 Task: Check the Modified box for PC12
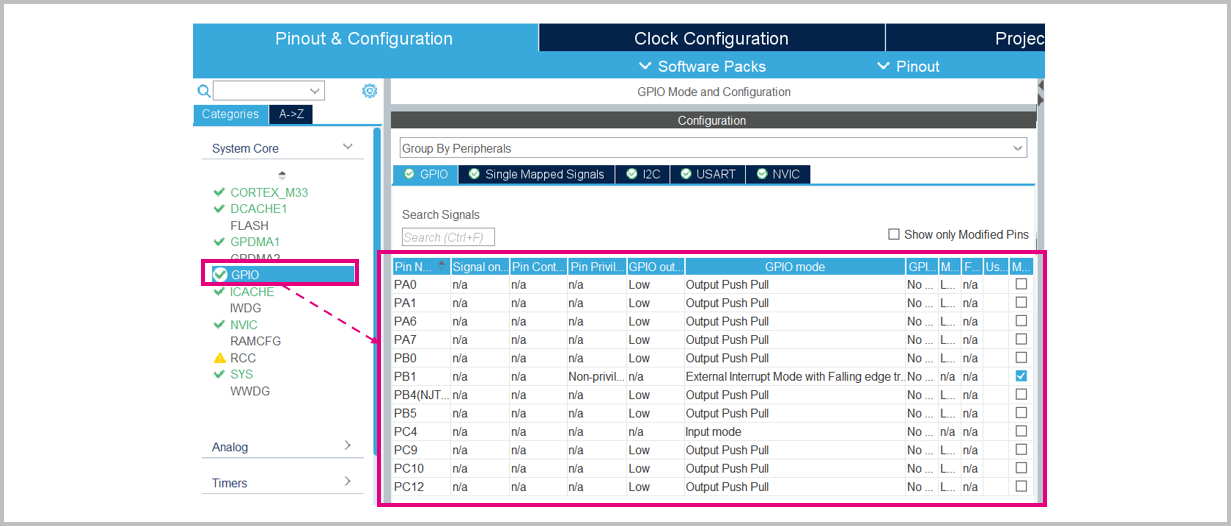(1021, 486)
